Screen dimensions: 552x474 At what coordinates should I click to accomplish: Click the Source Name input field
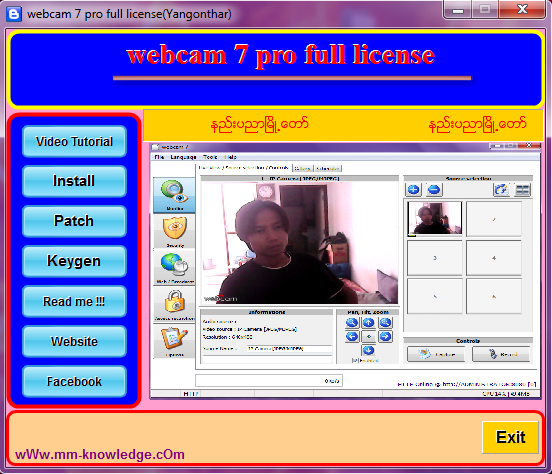click(x=289, y=349)
